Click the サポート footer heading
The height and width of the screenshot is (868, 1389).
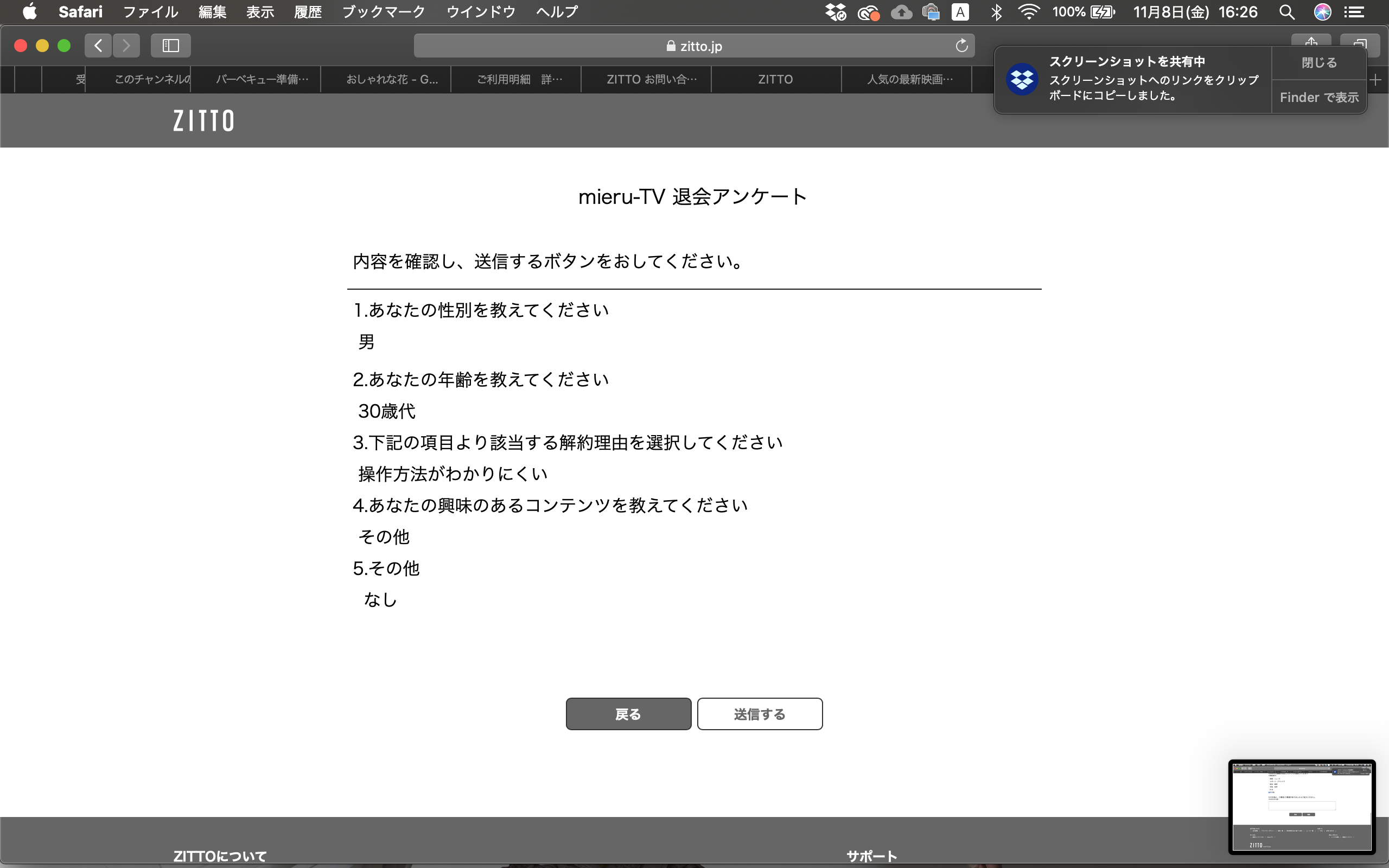(871, 856)
